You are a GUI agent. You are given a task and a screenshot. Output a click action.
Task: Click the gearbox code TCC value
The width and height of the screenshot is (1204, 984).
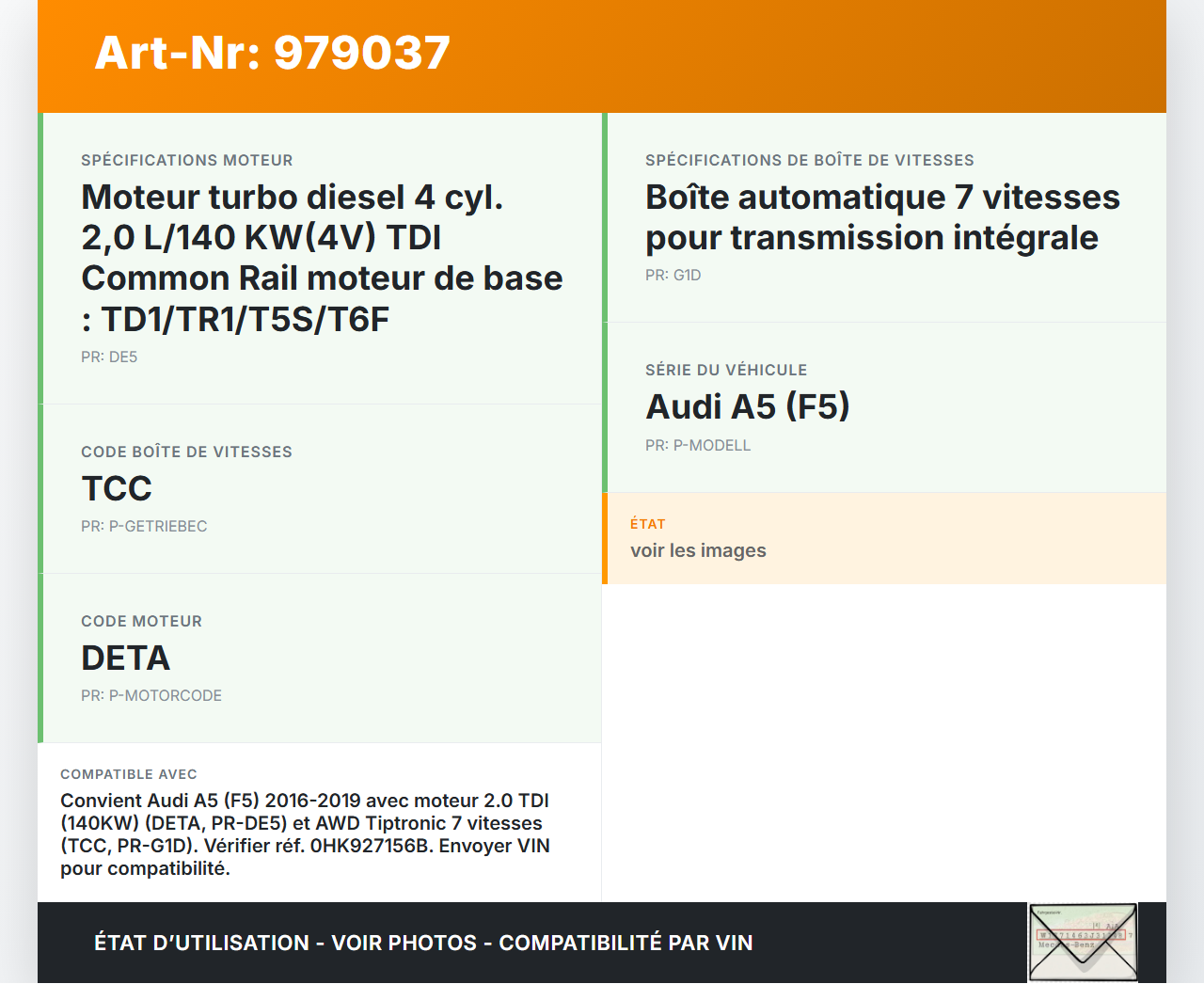[x=117, y=489]
